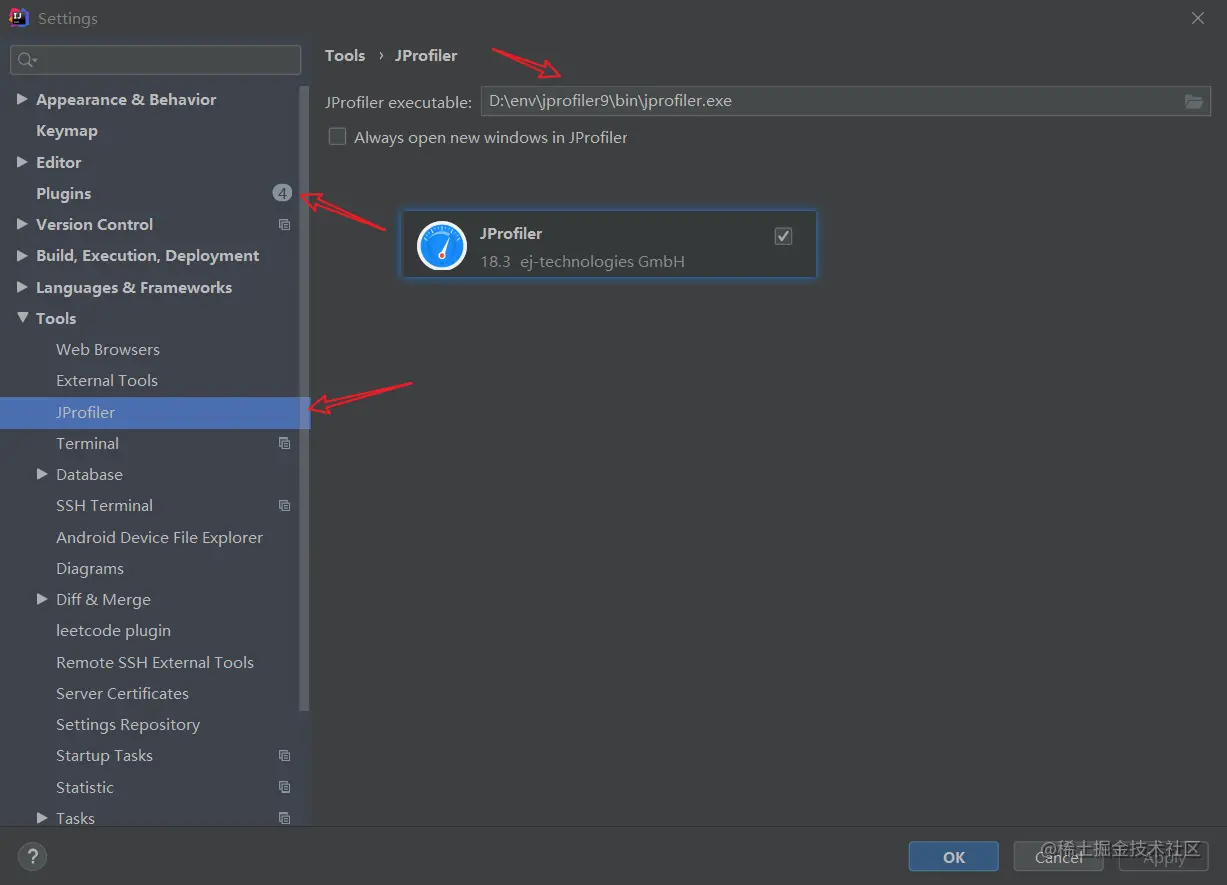The width and height of the screenshot is (1227, 885).
Task: Select Diagrams settings entry
Action: coord(90,568)
